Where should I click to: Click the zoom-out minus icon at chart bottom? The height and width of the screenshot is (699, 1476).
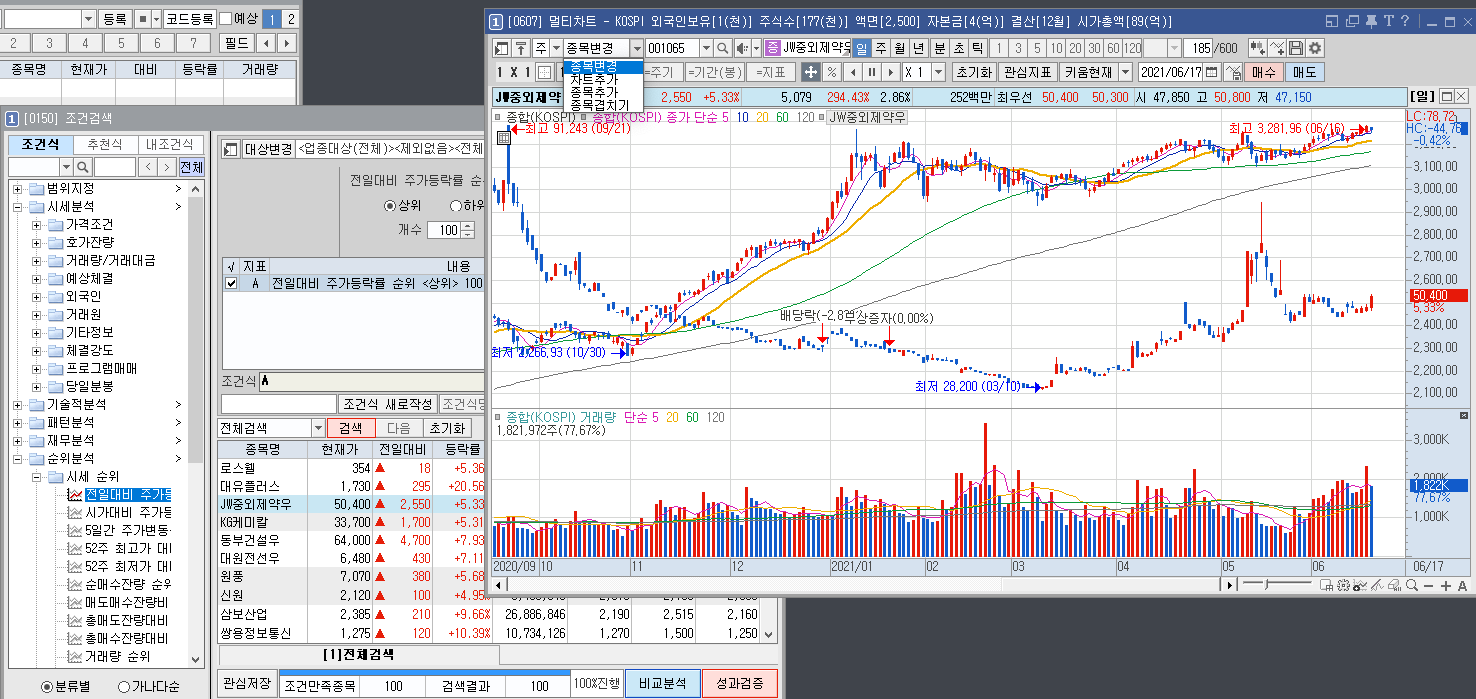[x=1430, y=585]
